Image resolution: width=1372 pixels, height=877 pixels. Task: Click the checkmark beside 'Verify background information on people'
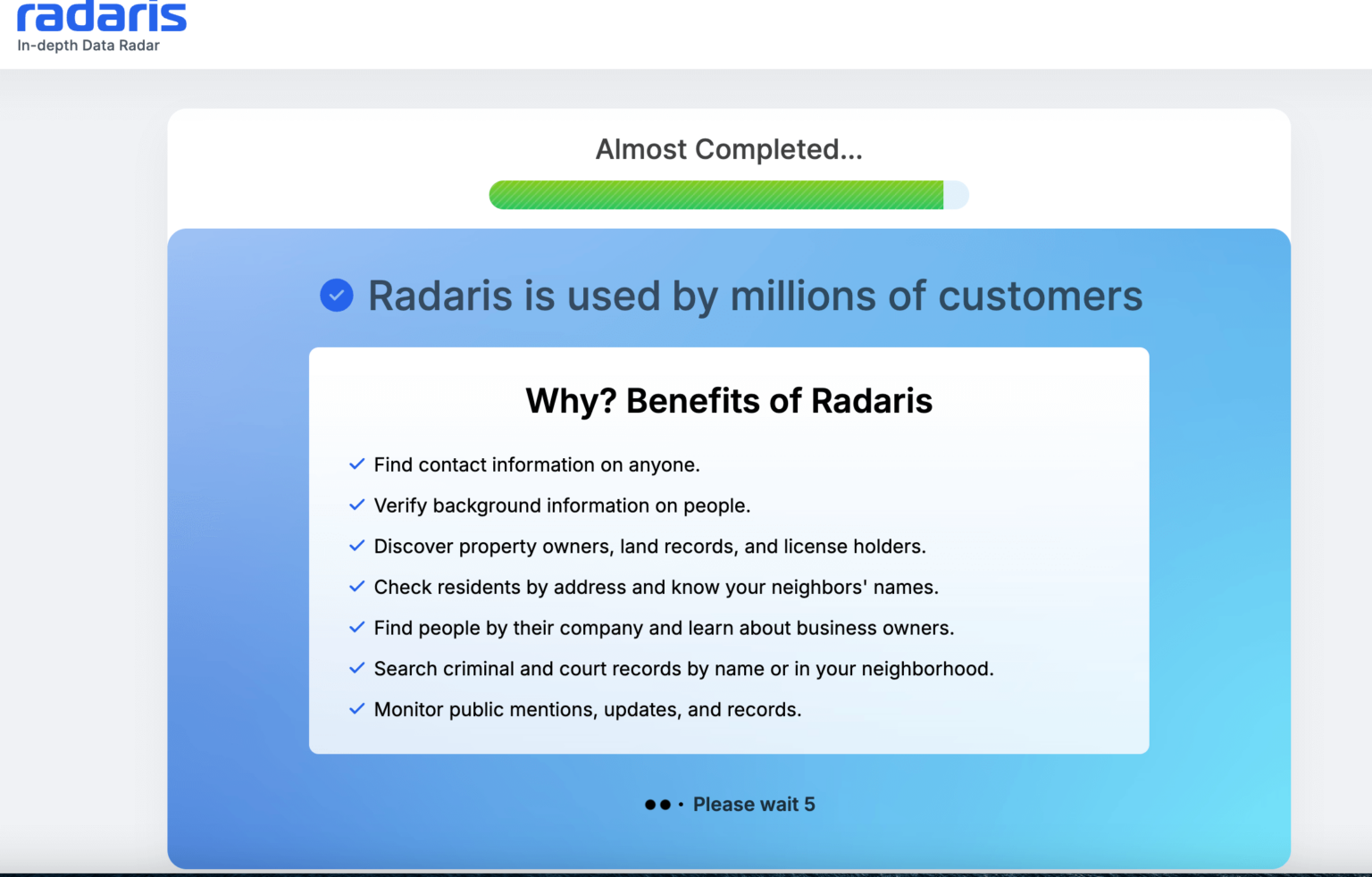click(356, 505)
